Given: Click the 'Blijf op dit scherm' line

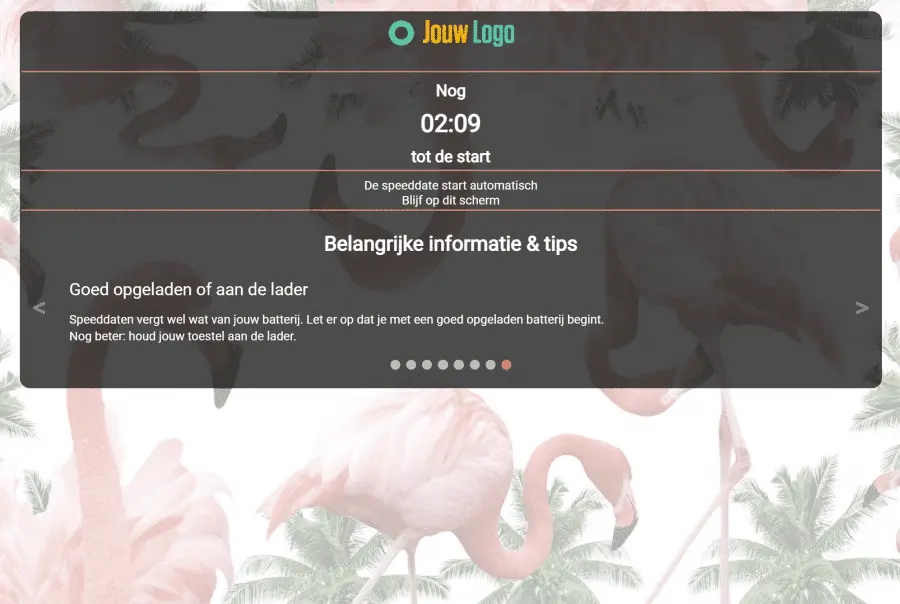Looking at the screenshot, I should (x=451, y=200).
